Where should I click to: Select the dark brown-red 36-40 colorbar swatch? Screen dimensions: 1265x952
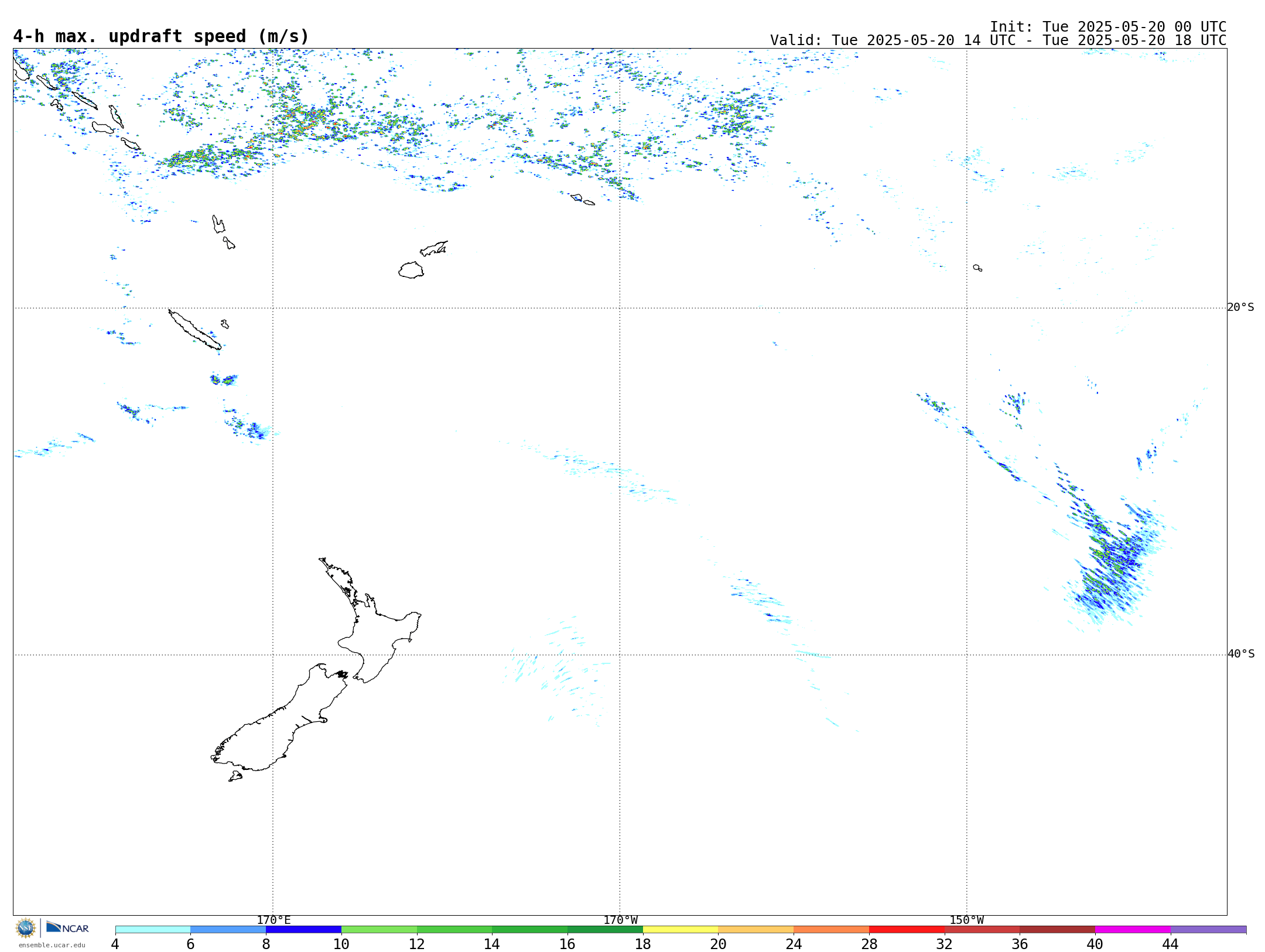click(x=1058, y=930)
